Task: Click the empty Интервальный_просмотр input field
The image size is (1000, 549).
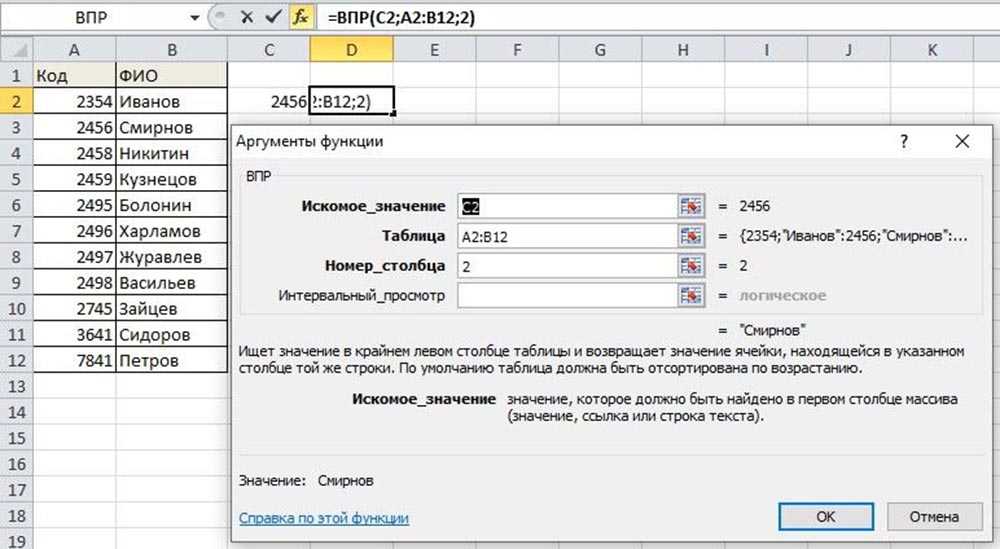Action: click(567, 296)
